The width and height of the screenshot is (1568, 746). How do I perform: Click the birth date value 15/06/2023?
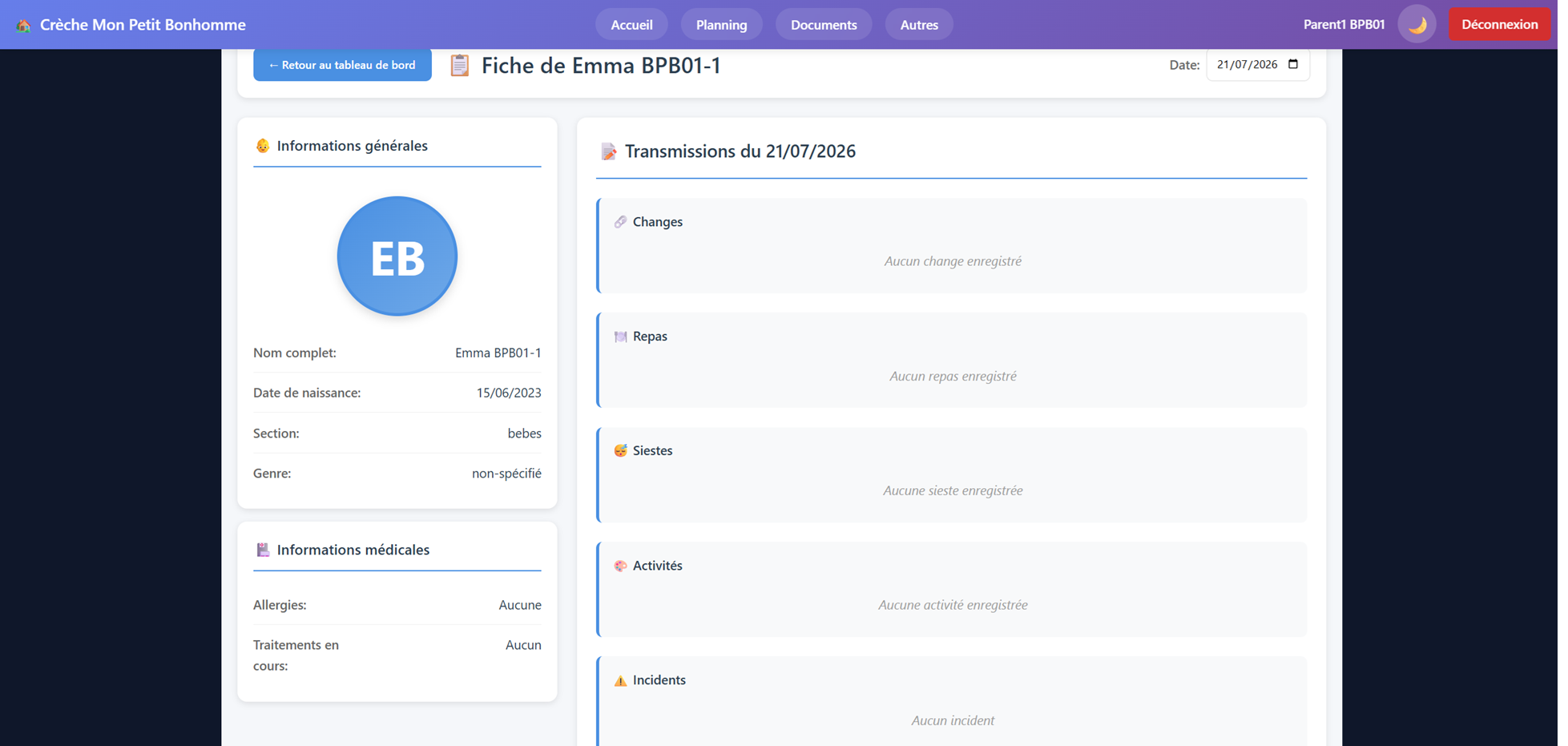click(509, 393)
